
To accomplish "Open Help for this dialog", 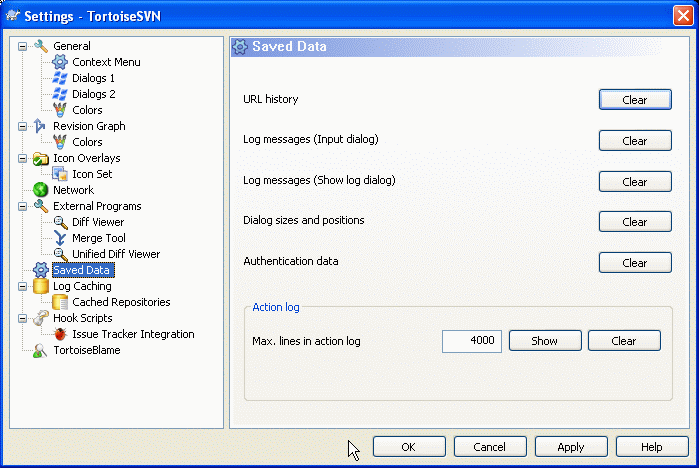I will click(652, 447).
